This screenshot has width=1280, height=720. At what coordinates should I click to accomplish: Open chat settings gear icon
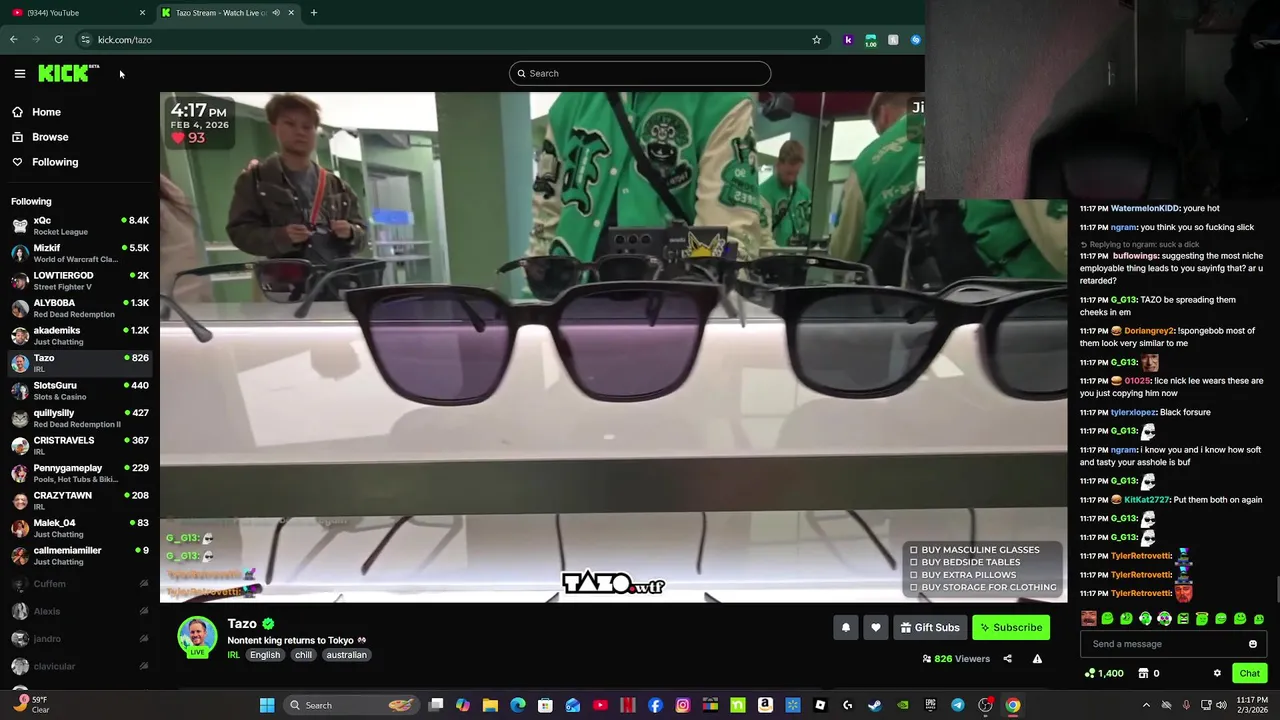point(1217,673)
